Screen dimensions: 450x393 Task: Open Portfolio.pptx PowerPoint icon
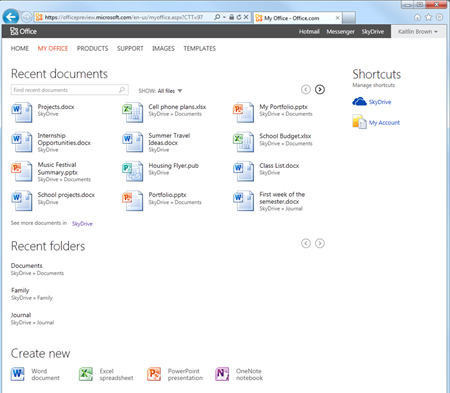pos(133,200)
